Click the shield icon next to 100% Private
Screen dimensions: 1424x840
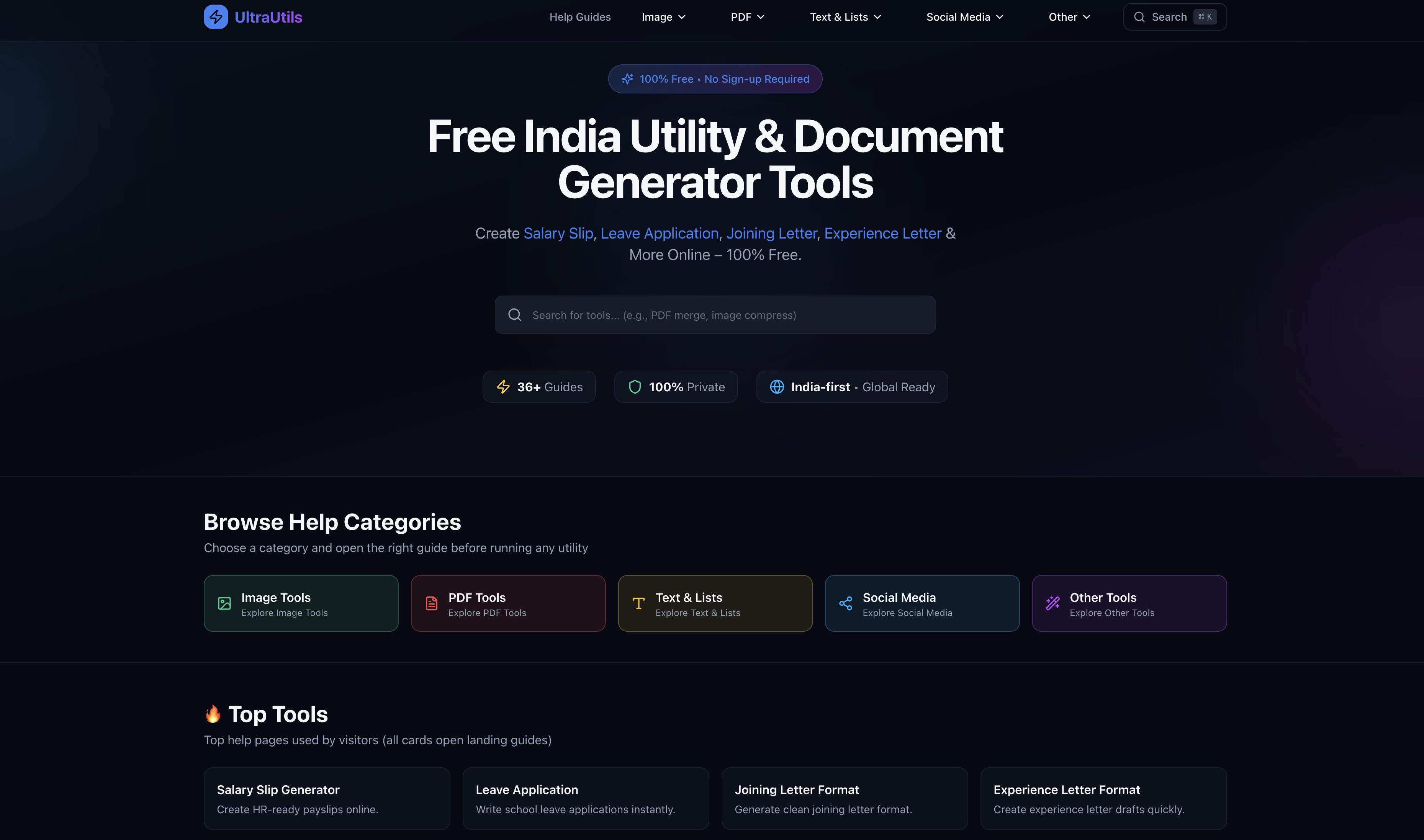[635, 387]
